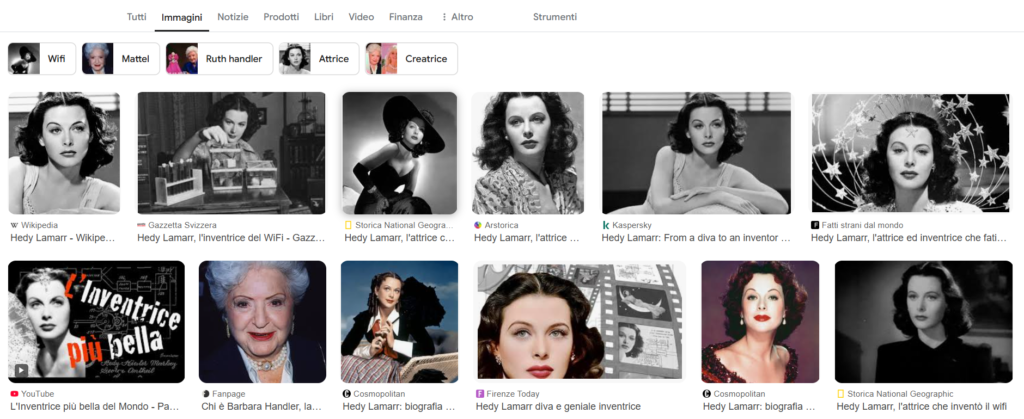
Task: Click the 'YouTube' source name text
Action: pos(38,394)
